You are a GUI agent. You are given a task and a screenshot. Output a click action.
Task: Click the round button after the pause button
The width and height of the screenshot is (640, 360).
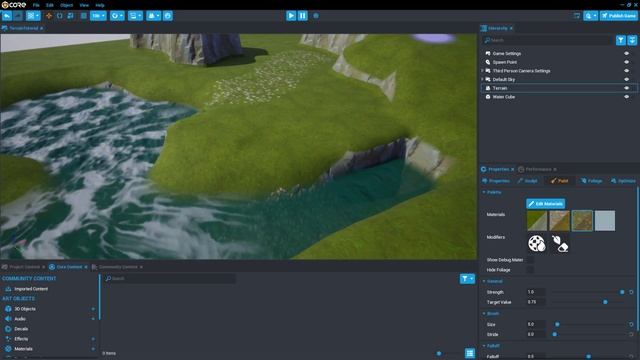pos(316,16)
